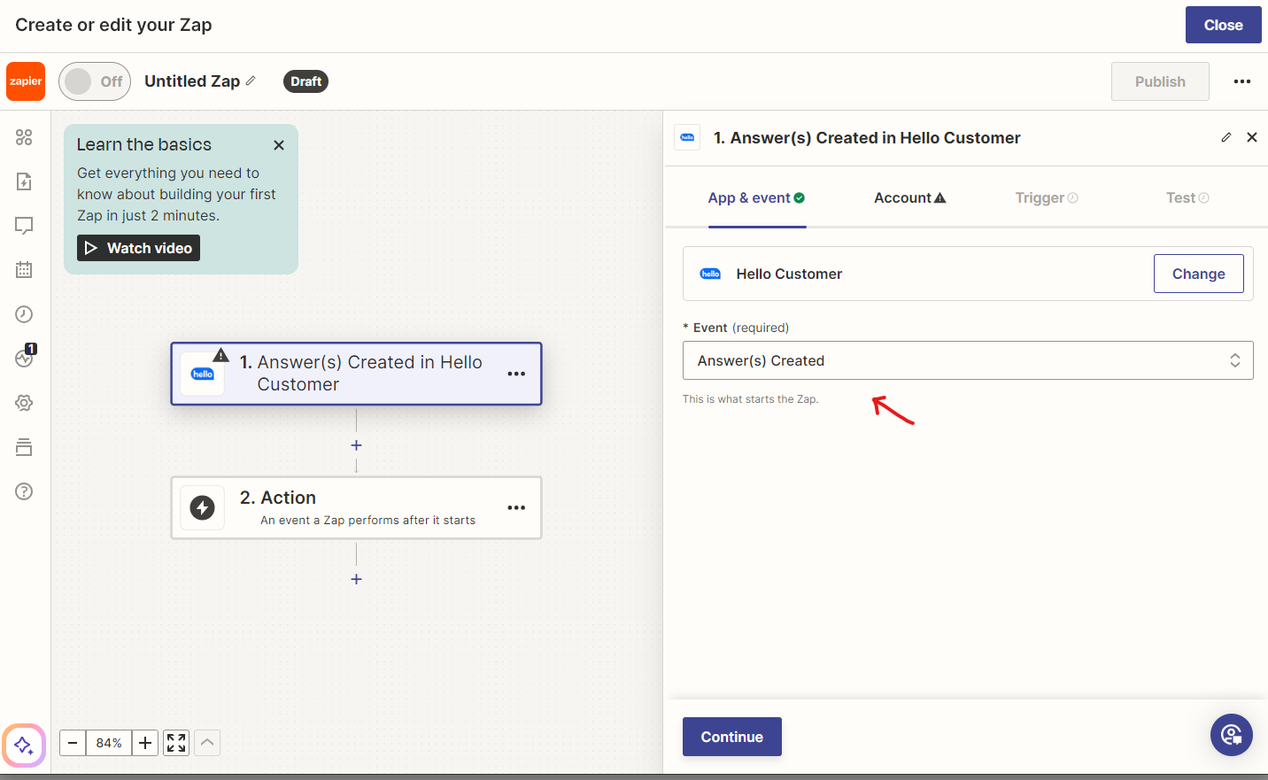Open the apps grid icon in sidebar
This screenshot has width=1268, height=780.
click(x=24, y=138)
